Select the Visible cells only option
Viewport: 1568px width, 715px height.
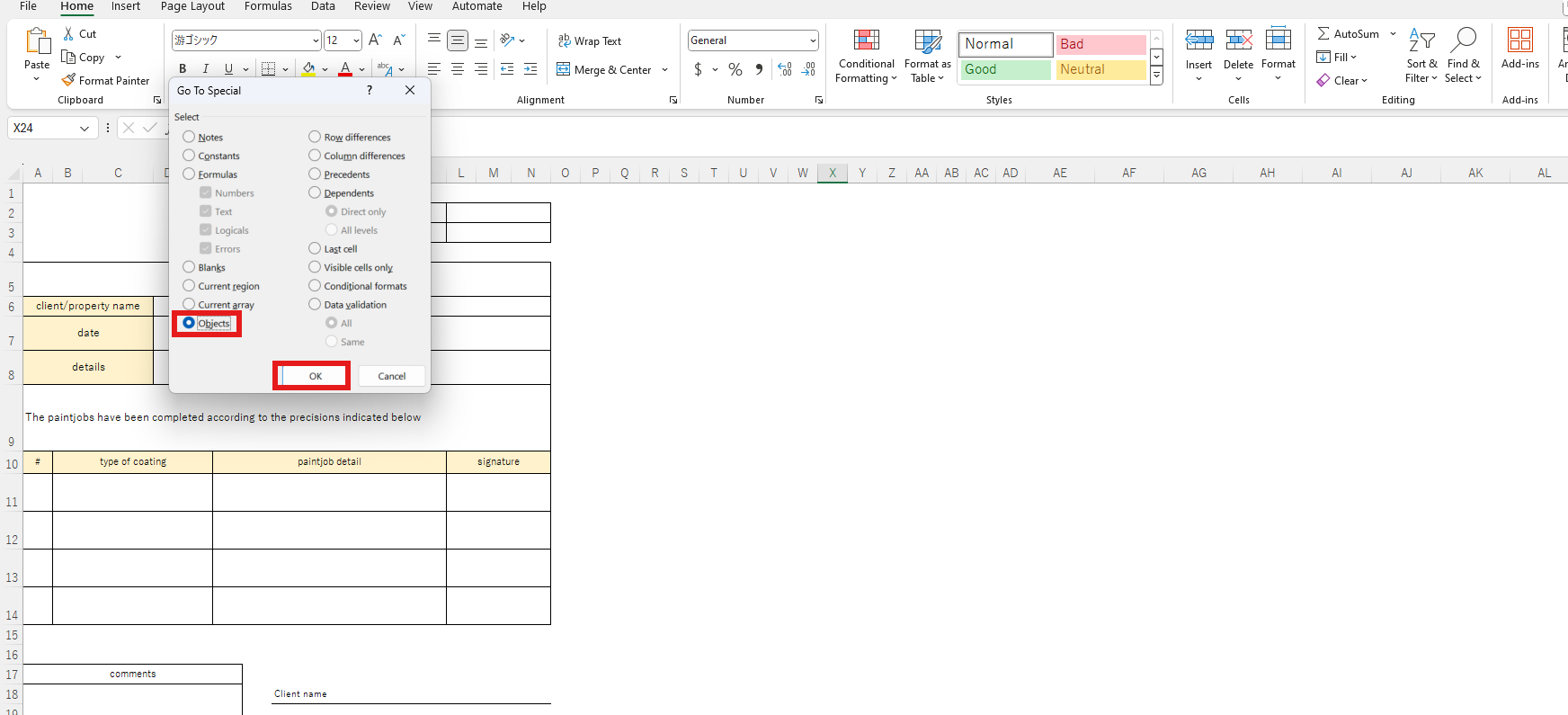click(315, 267)
